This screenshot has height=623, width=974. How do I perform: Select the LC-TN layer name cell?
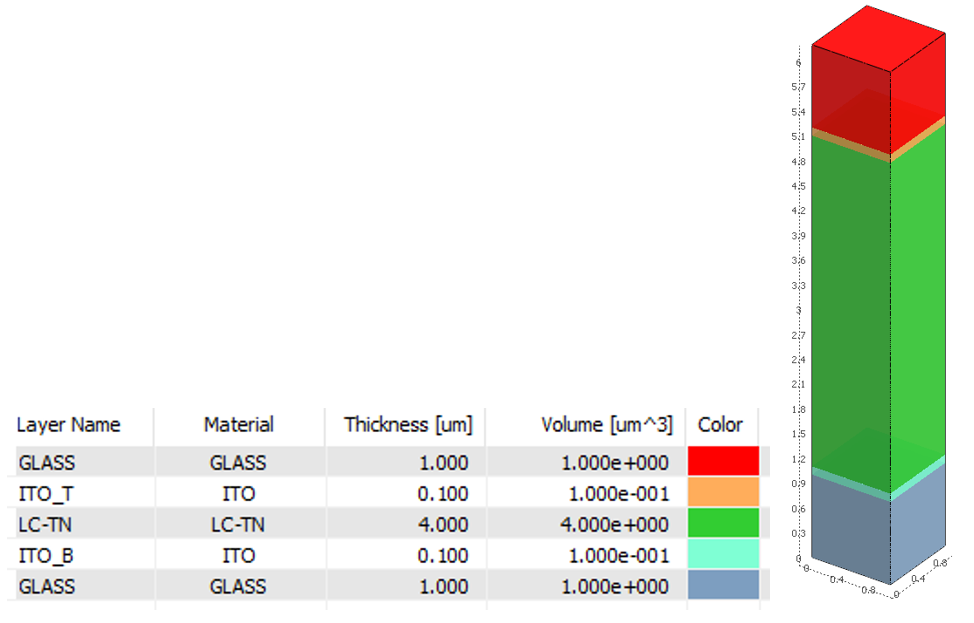(x=43, y=525)
